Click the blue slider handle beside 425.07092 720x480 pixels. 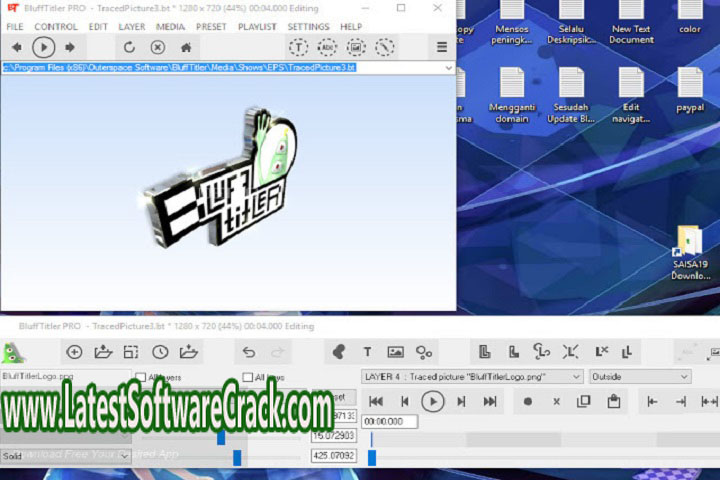point(237,457)
